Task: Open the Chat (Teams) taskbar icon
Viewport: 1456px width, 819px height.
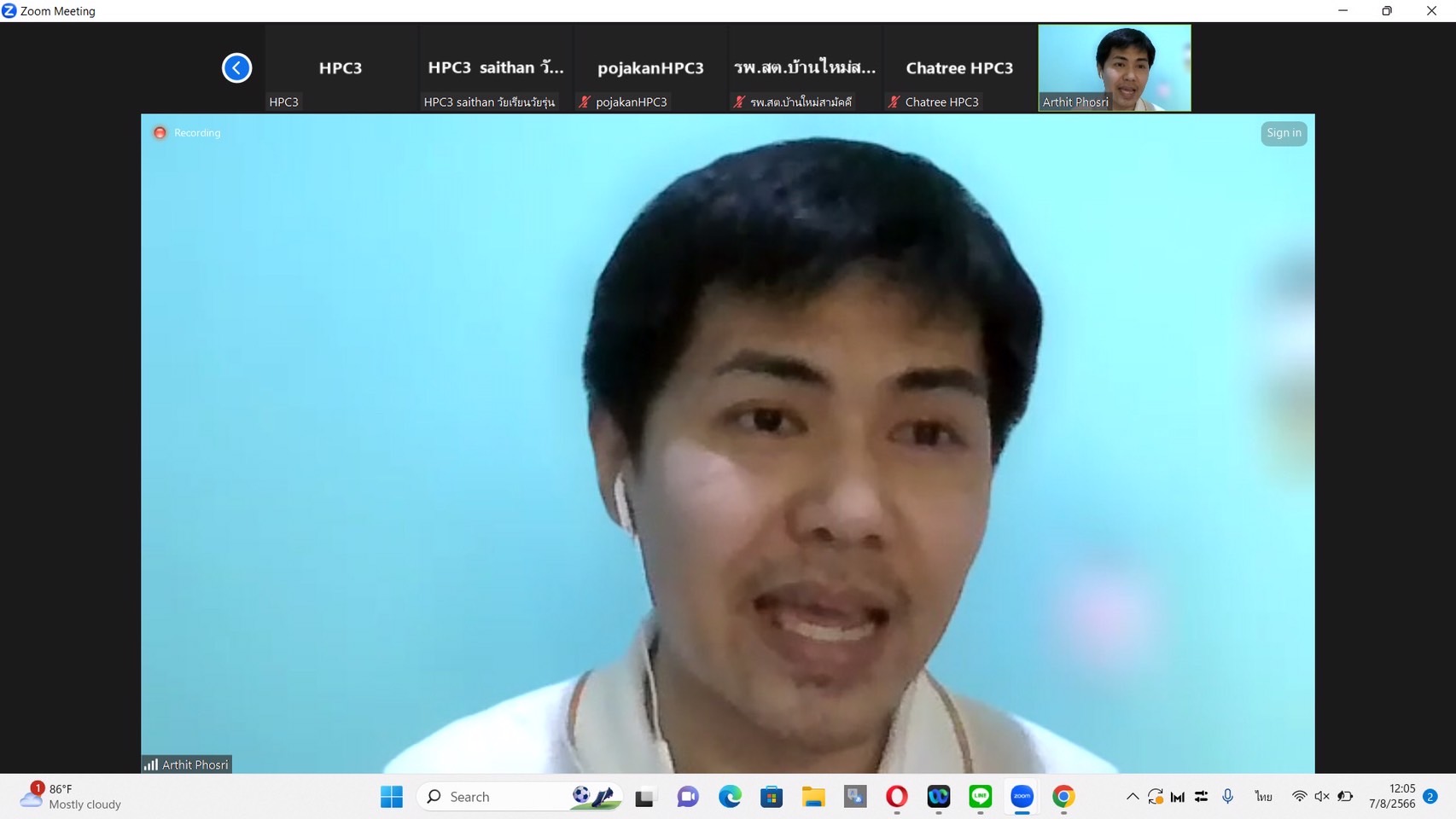Action: tap(688, 797)
